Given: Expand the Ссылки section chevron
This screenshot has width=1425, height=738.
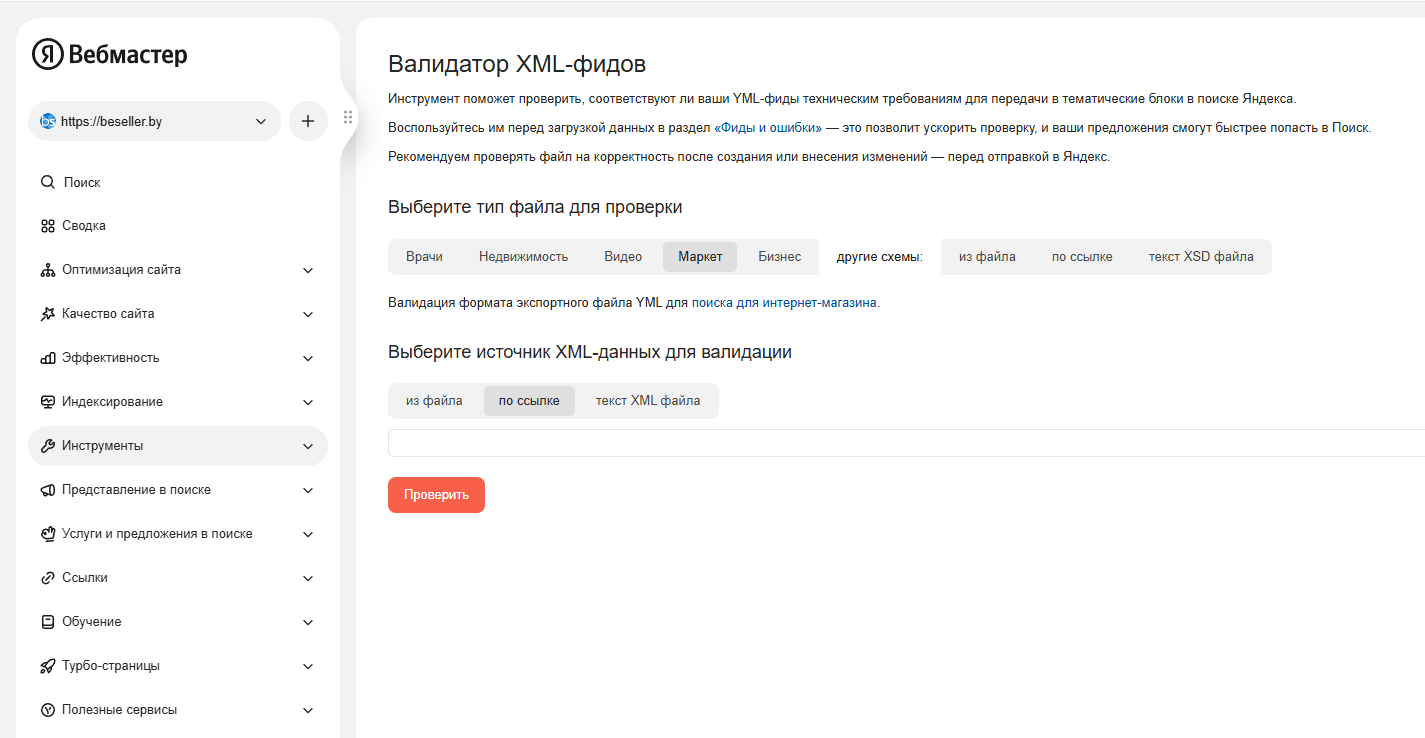Looking at the screenshot, I should coord(308,578).
